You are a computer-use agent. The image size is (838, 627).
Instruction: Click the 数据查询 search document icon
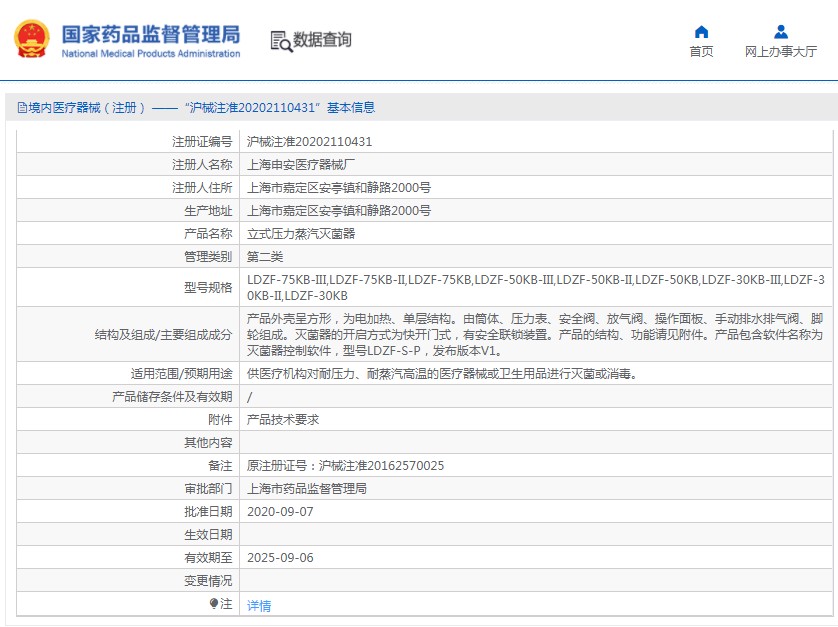click(x=281, y=41)
